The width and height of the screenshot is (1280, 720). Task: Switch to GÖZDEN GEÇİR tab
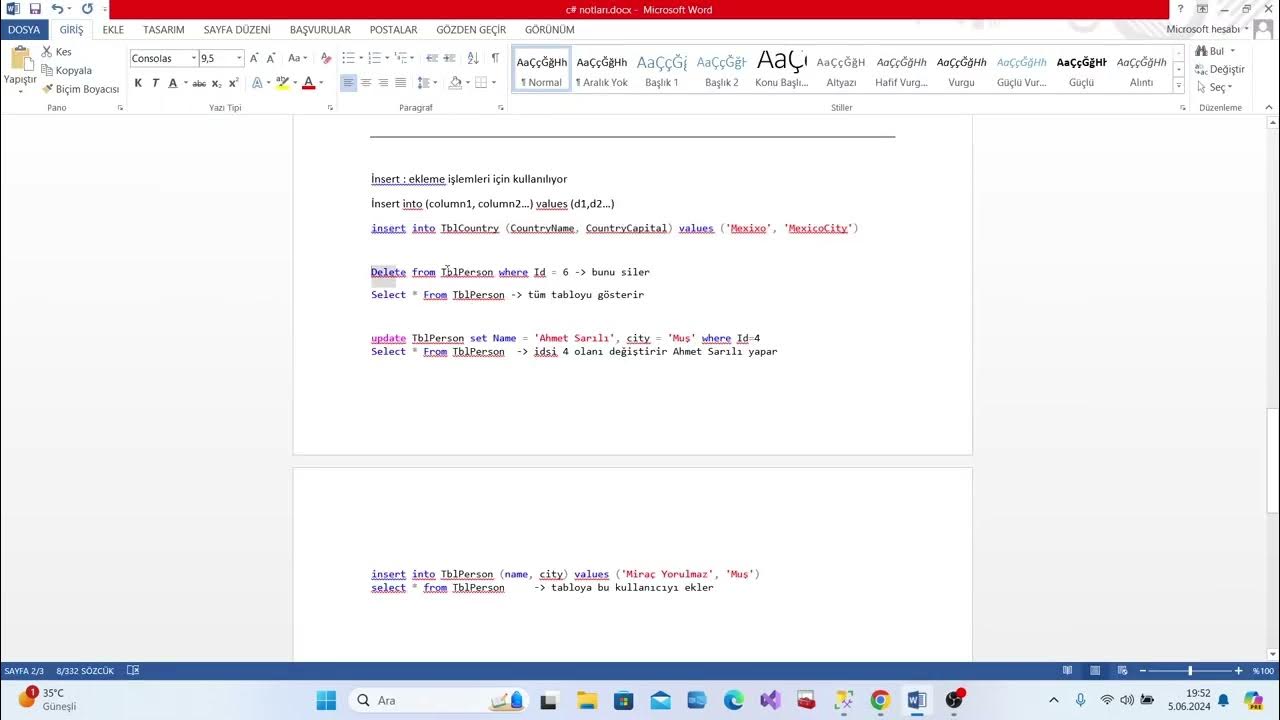[471, 30]
